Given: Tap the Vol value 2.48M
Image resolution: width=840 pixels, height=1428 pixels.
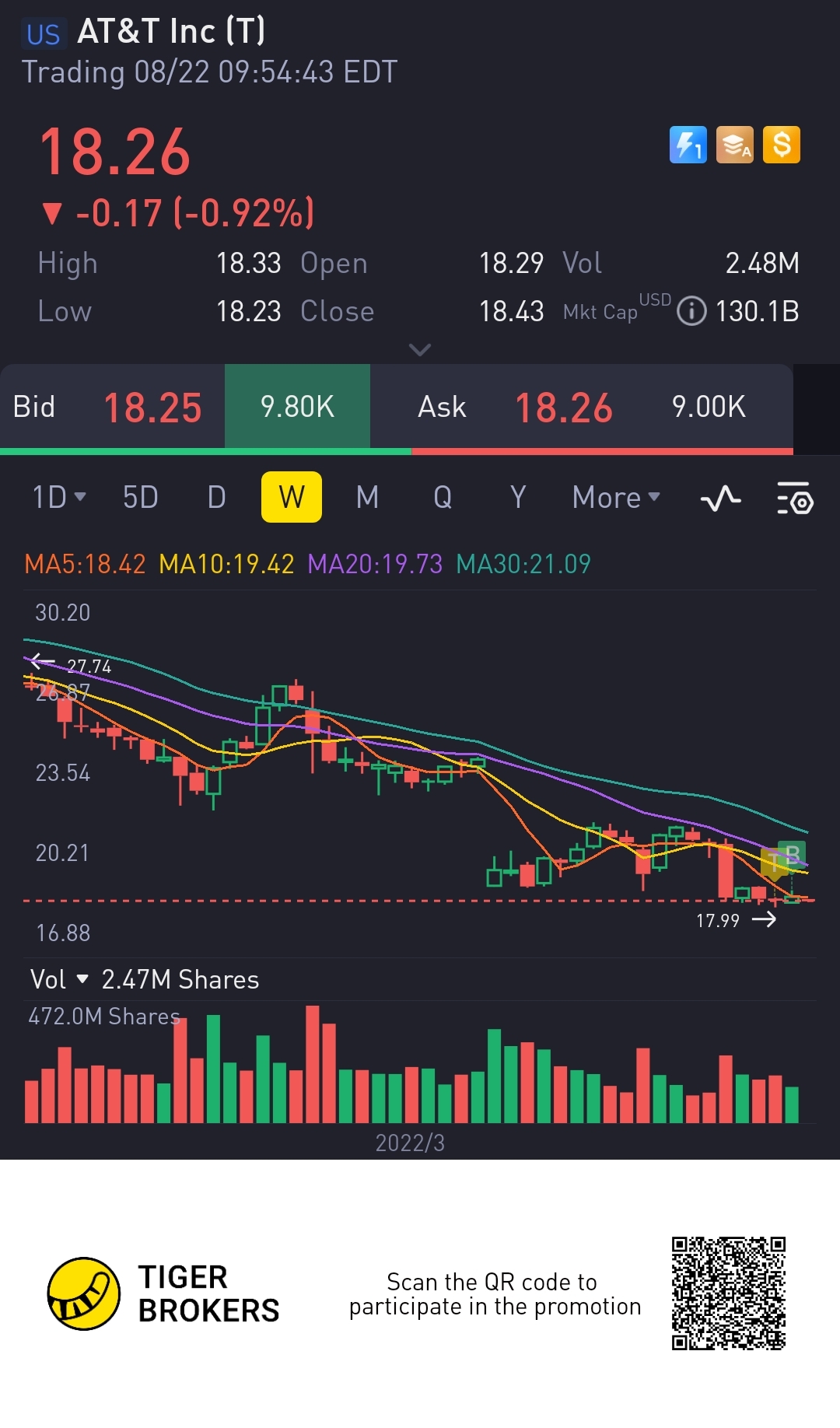Looking at the screenshot, I should [762, 264].
